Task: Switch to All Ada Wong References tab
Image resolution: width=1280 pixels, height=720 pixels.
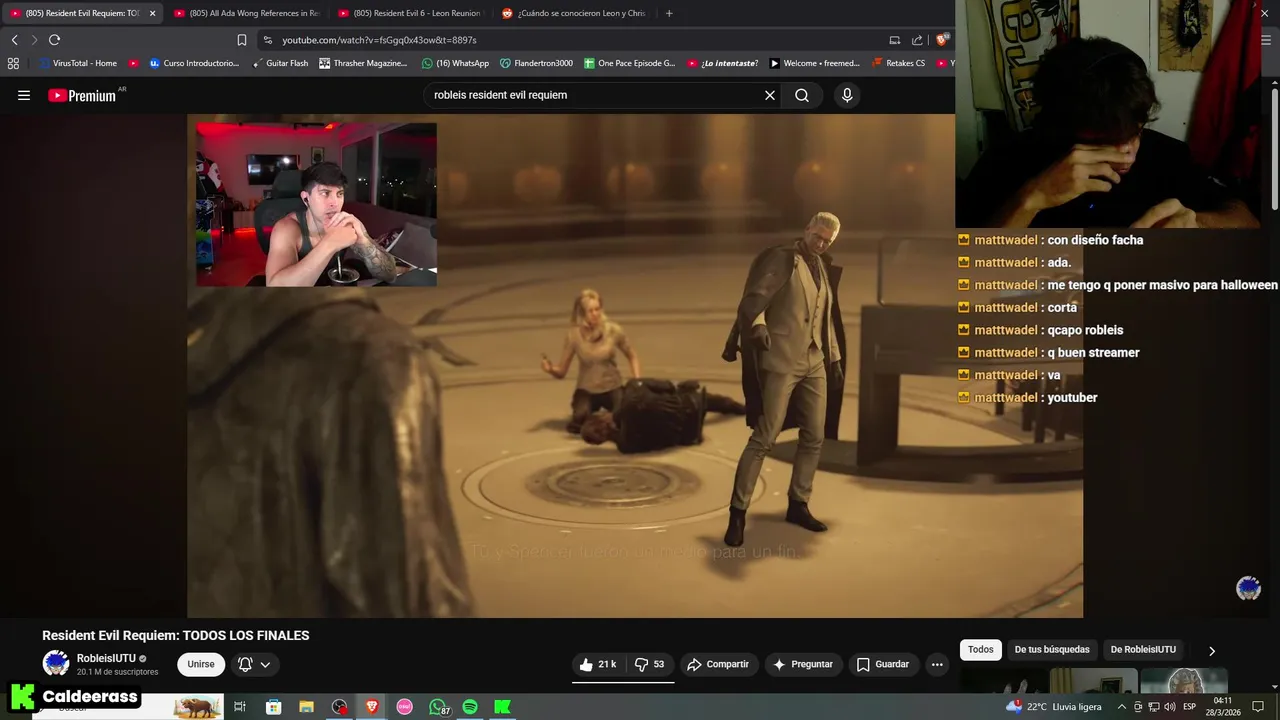Action: [x=245, y=13]
